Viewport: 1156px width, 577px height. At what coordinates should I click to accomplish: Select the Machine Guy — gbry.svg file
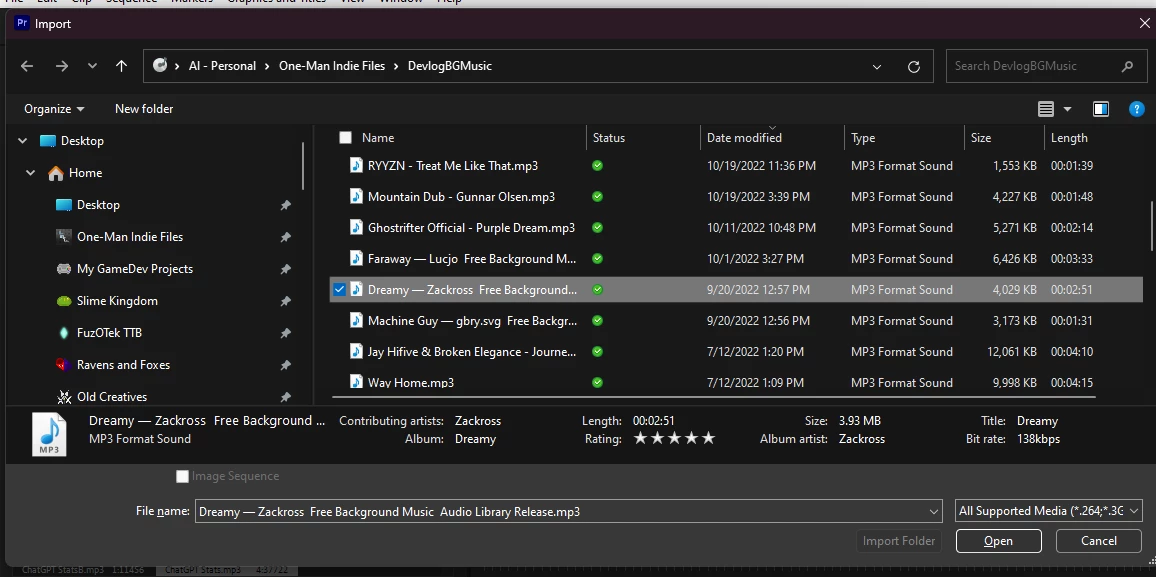pos(473,321)
